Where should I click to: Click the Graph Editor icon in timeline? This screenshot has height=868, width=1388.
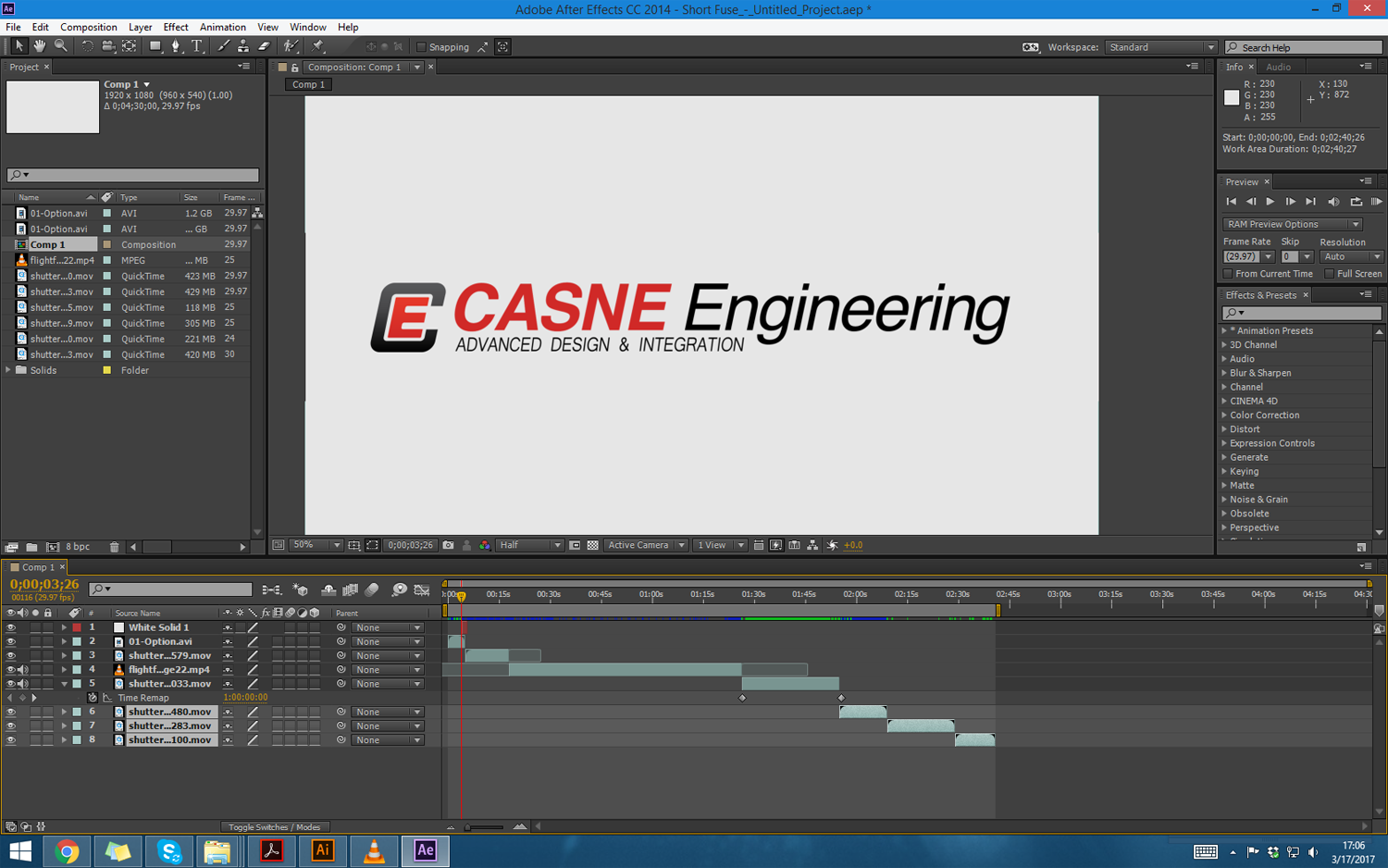point(422,589)
